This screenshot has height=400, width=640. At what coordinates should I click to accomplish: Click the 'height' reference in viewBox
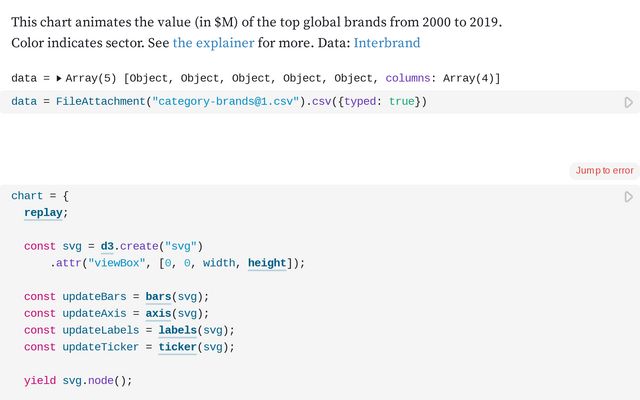point(267,263)
